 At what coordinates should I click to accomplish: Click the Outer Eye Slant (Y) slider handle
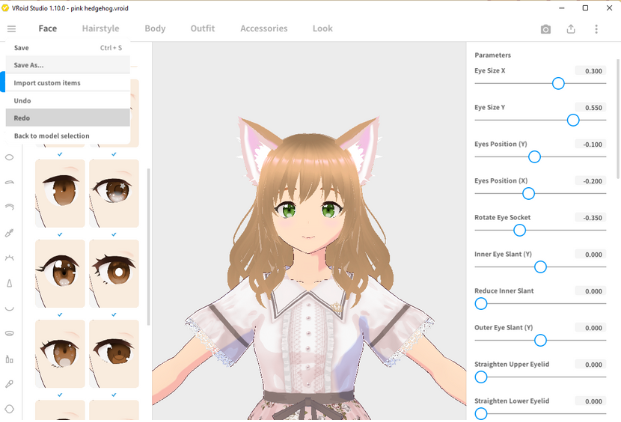click(x=540, y=340)
